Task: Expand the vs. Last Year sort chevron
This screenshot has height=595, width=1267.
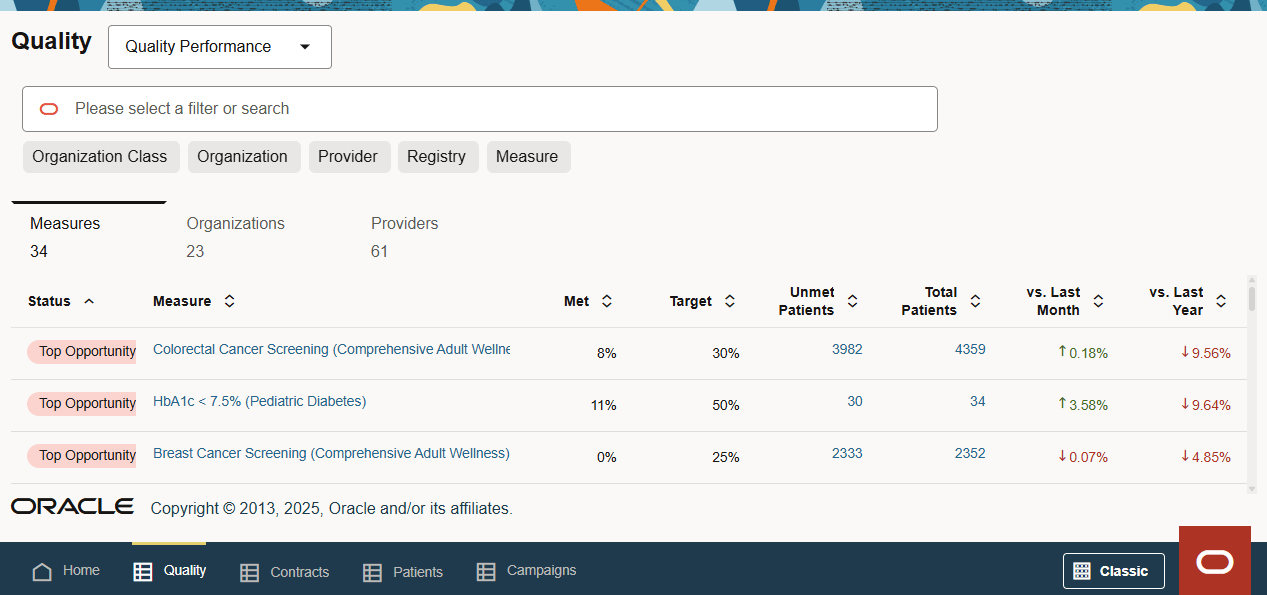Action: tap(1221, 300)
